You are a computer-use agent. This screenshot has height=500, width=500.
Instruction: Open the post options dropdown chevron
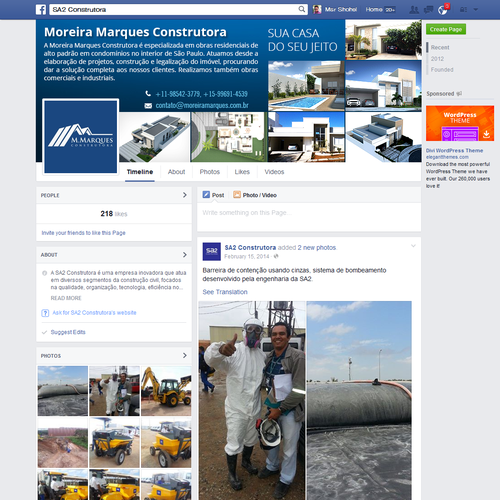413,246
